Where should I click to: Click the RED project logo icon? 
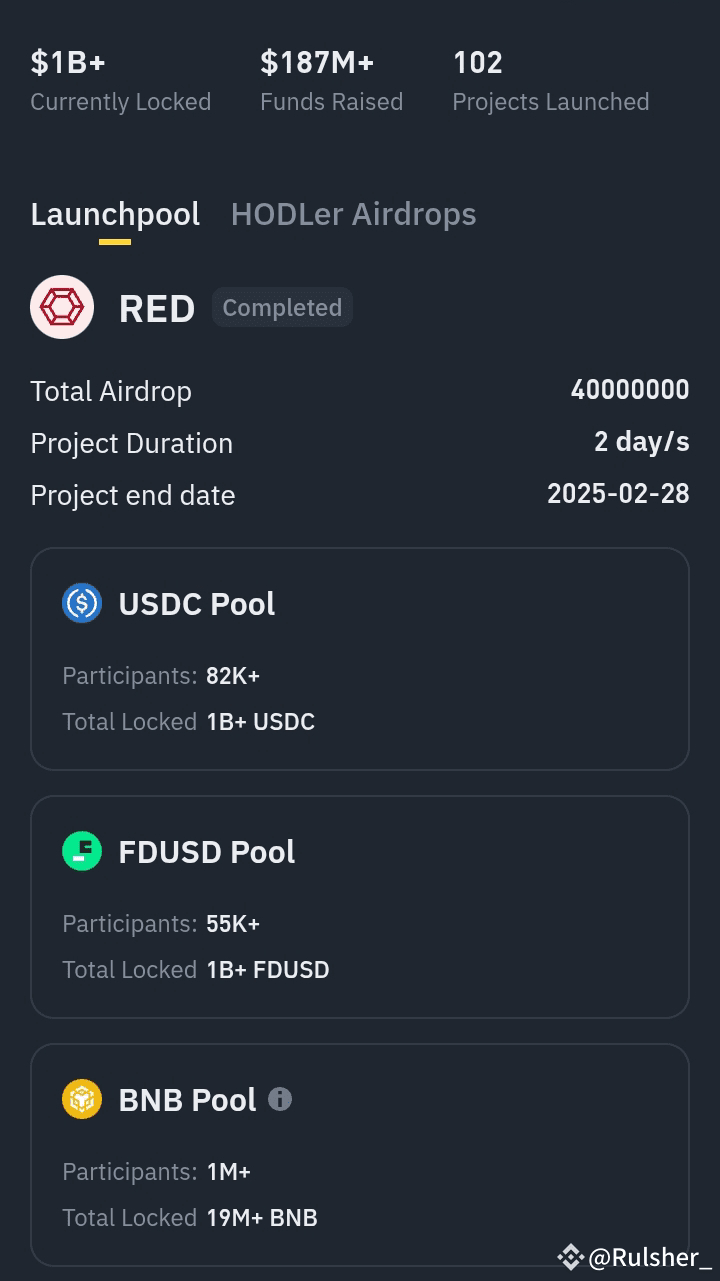point(62,307)
